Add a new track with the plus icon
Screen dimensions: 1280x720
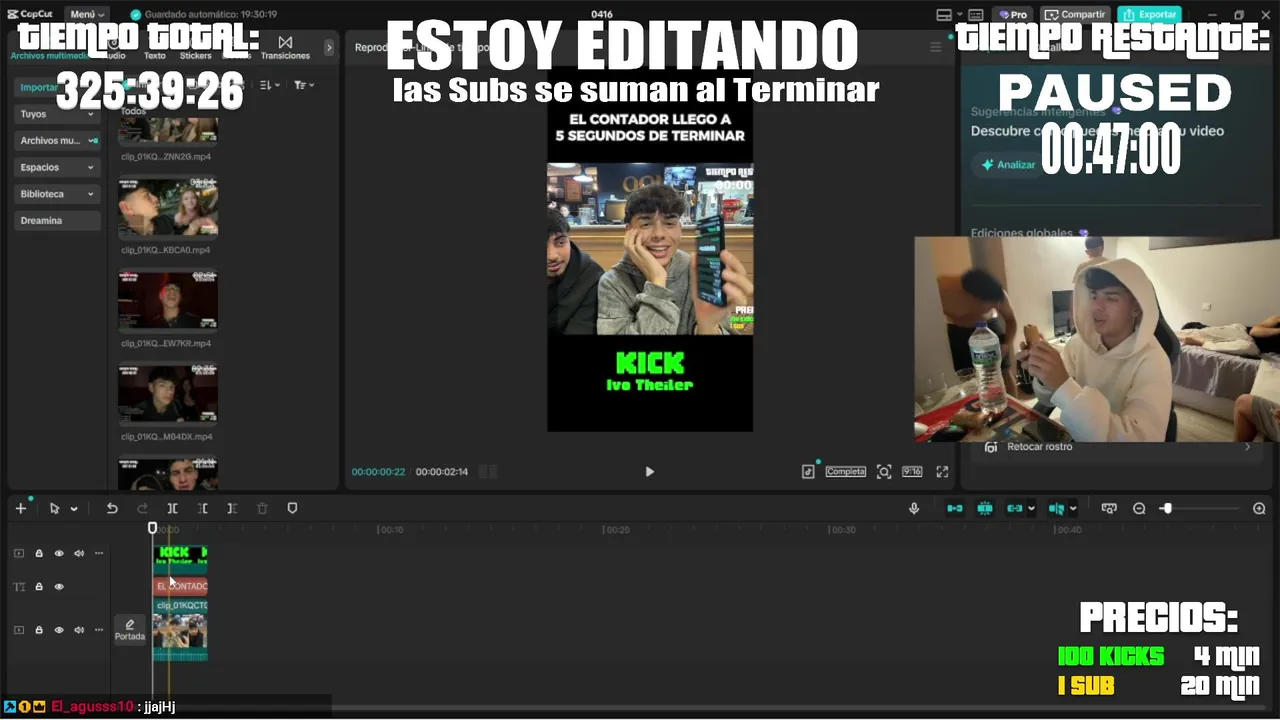point(20,508)
